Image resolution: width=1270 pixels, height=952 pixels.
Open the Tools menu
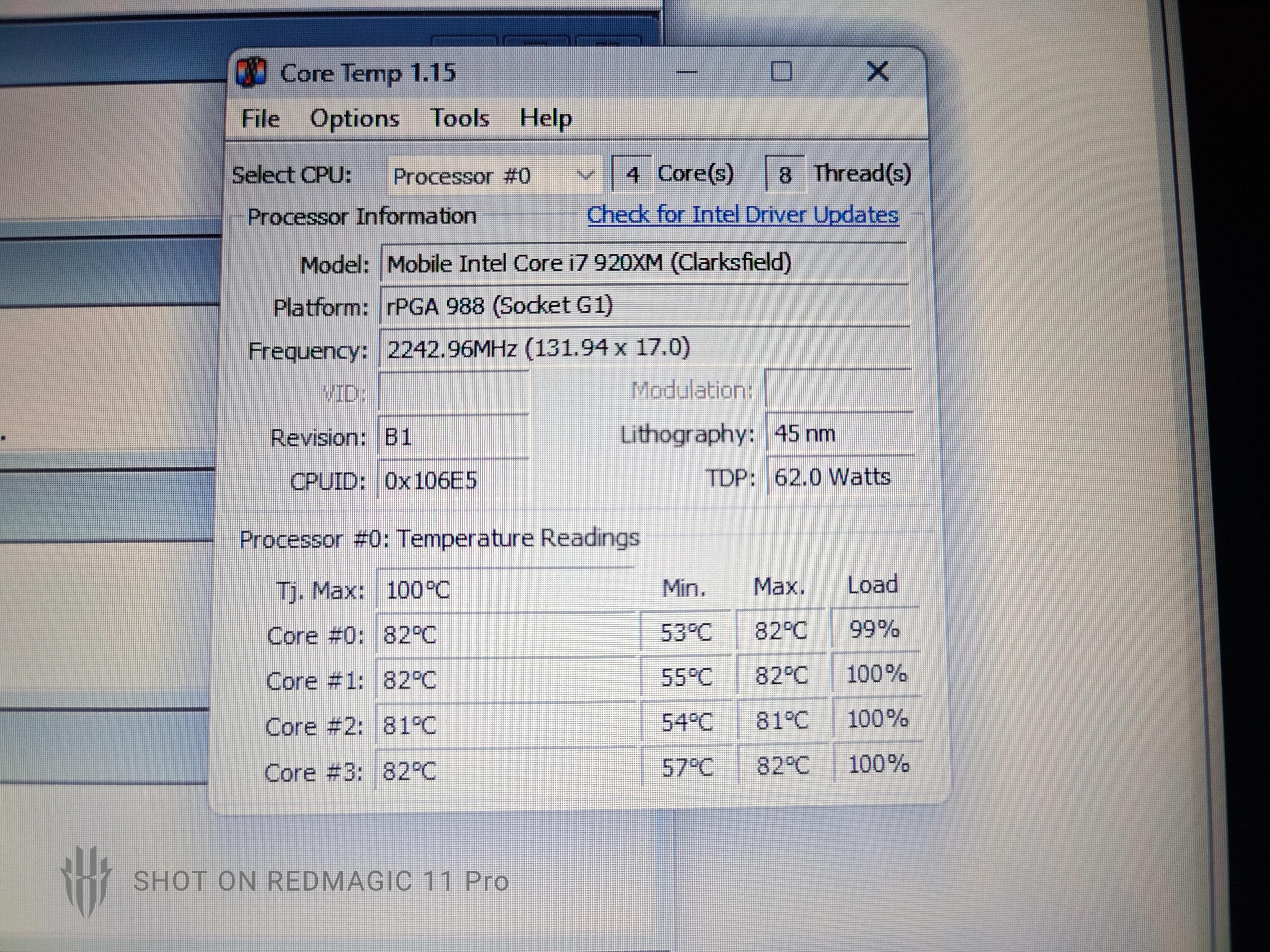(459, 118)
